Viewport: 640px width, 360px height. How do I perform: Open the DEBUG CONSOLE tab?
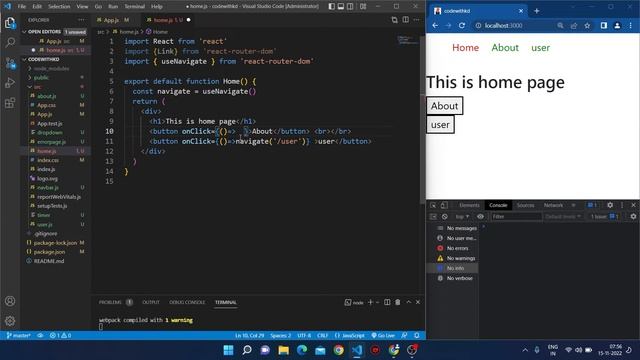[x=187, y=302]
